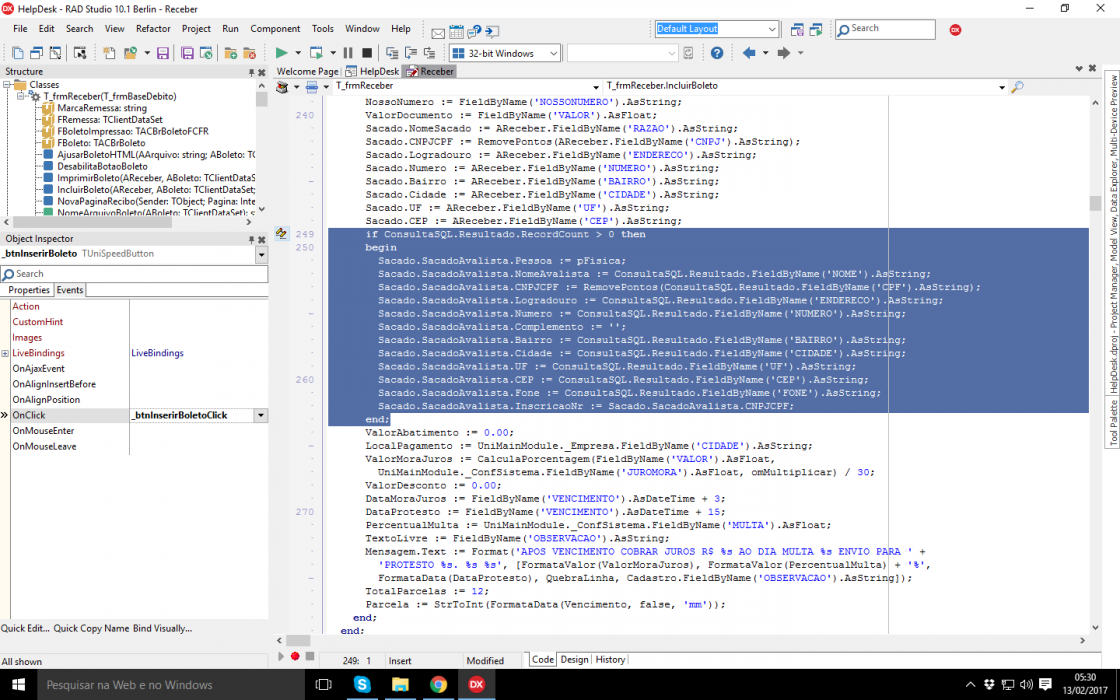The image size is (1120, 700).
Task: Open the File menu
Action: pyautogui.click(x=20, y=29)
